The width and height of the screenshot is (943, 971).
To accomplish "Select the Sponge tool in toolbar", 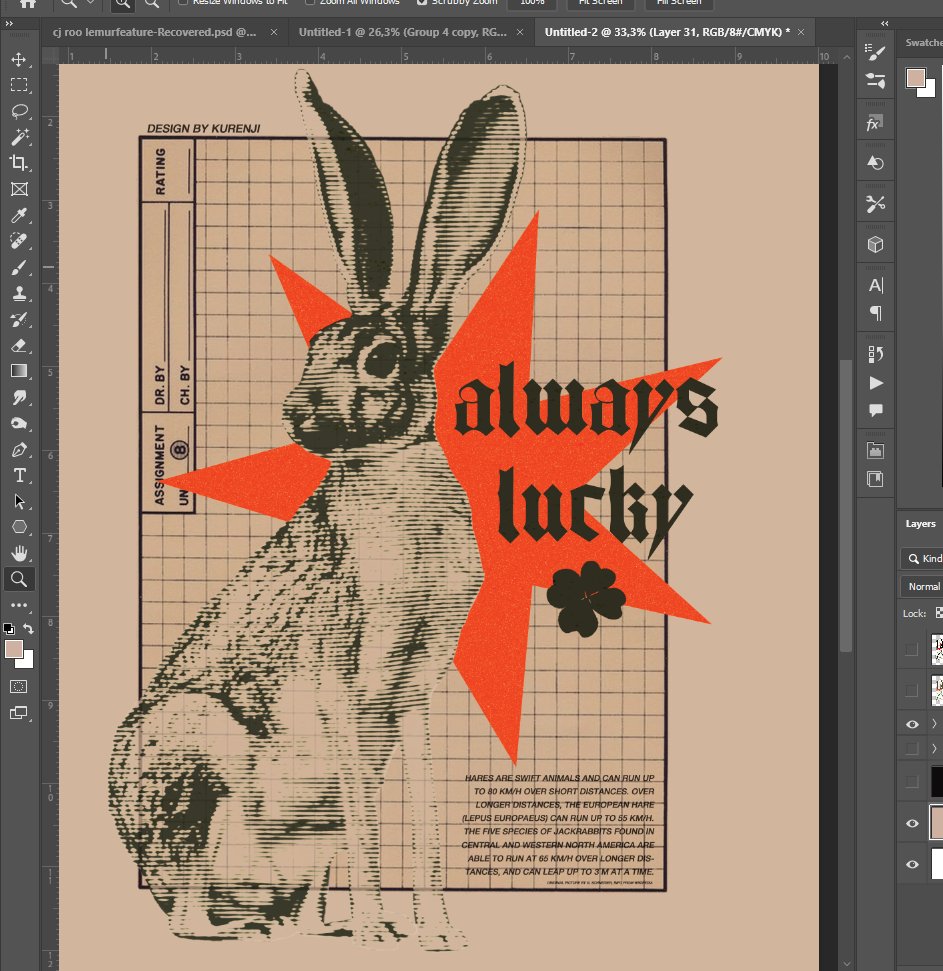I will pyautogui.click(x=19, y=424).
